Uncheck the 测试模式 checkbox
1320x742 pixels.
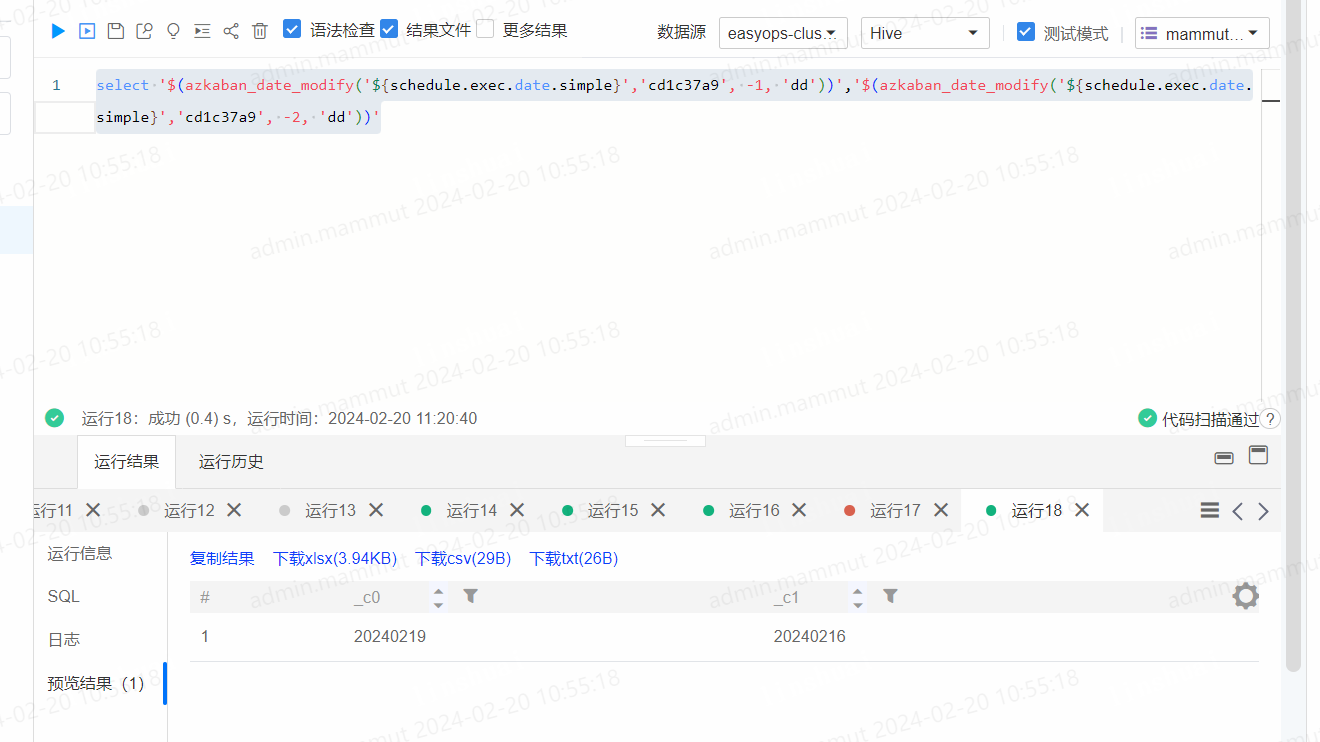point(1026,31)
